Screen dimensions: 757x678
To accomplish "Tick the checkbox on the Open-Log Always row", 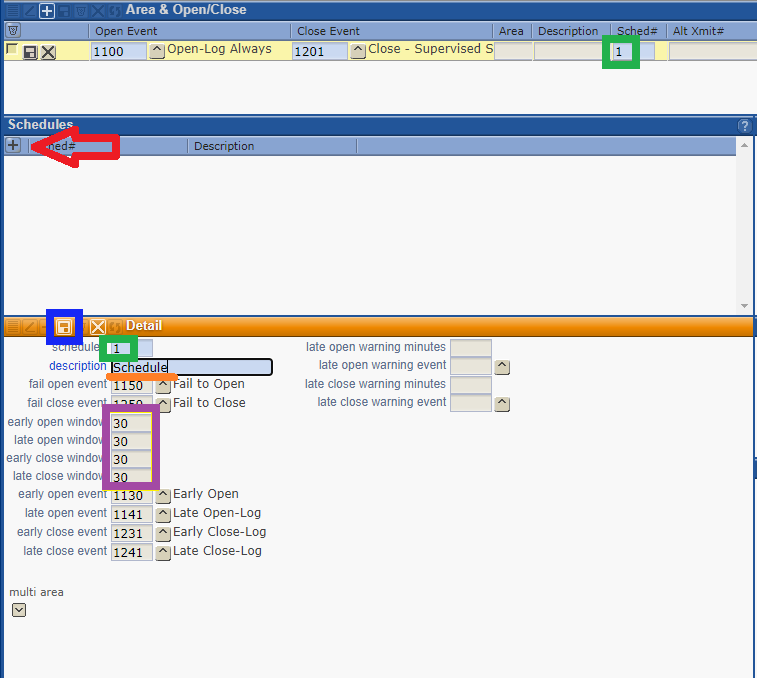I will [11, 49].
